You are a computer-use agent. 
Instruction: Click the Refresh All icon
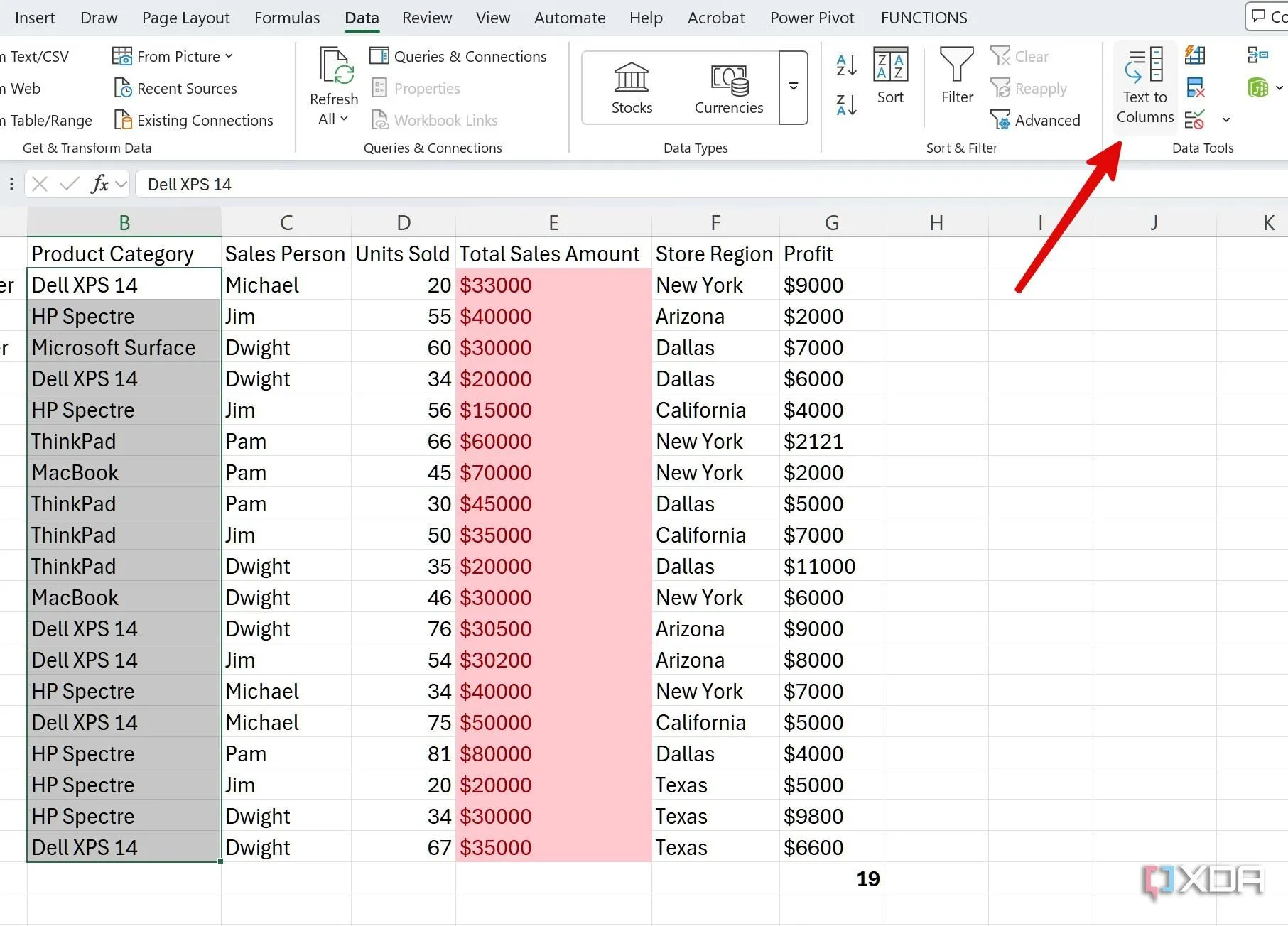point(334,67)
